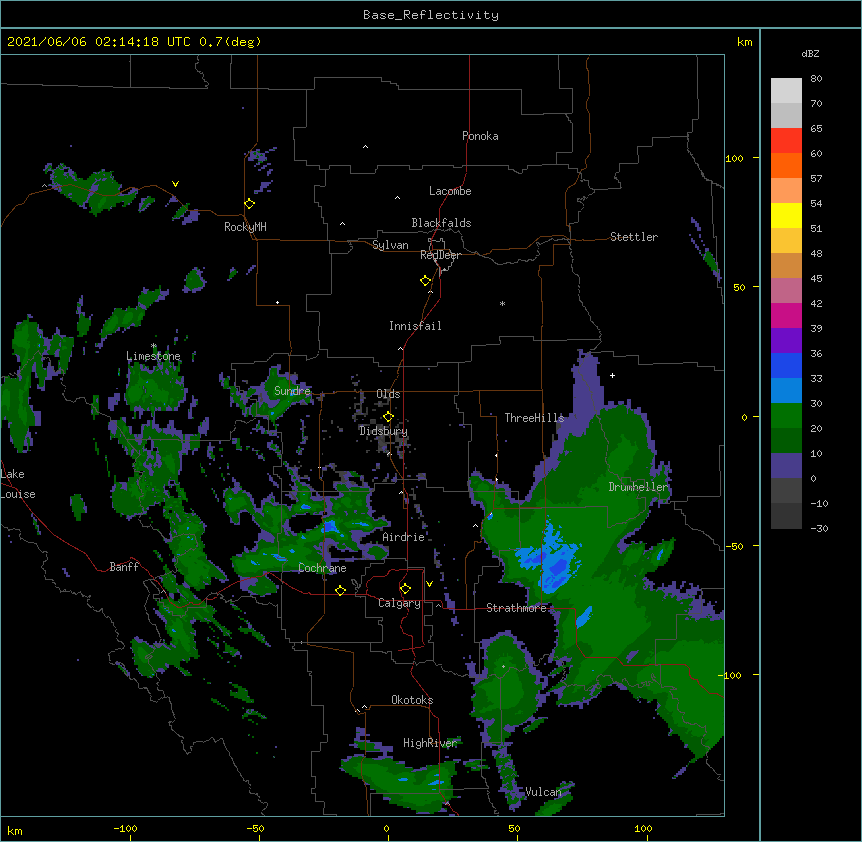
Task: Click the Cochrane label
Action: (x=322, y=568)
